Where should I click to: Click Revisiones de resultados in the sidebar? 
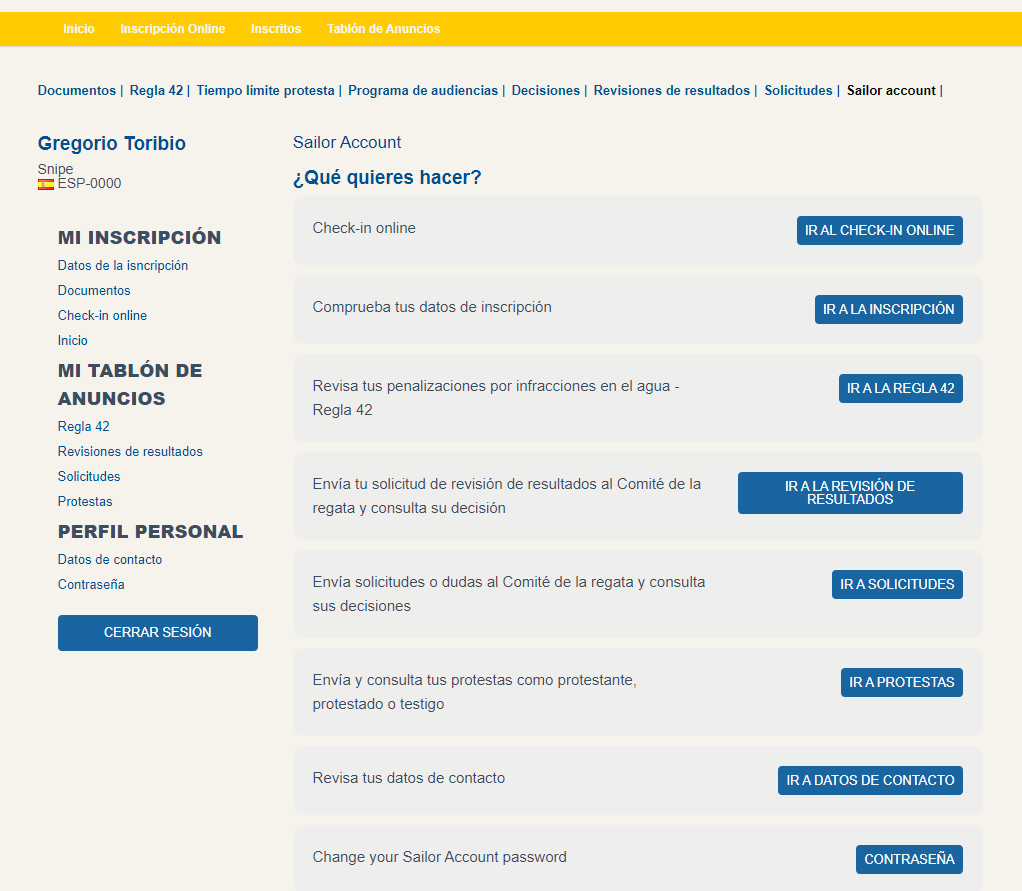(130, 452)
